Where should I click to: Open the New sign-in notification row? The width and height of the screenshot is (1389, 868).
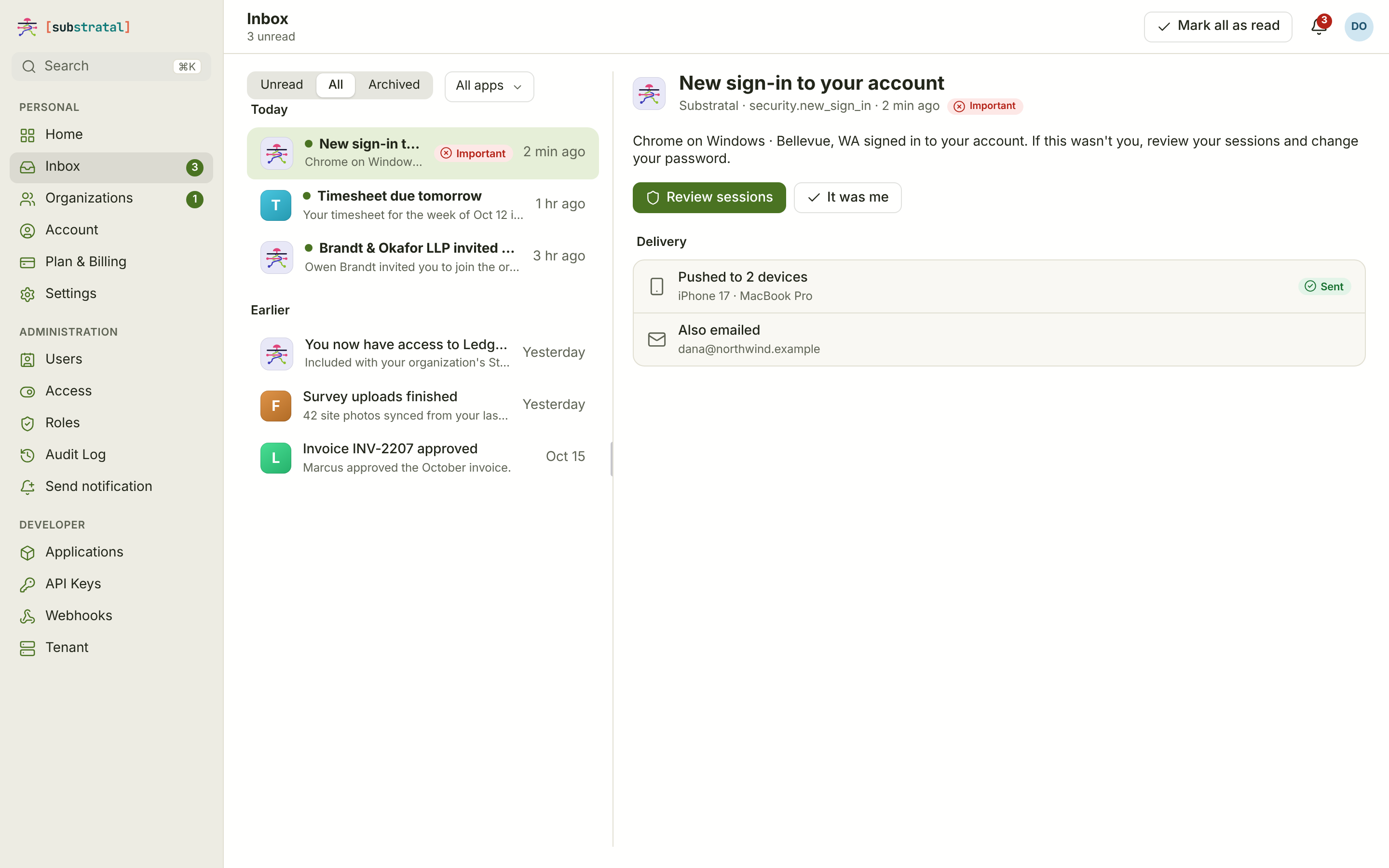point(422,153)
